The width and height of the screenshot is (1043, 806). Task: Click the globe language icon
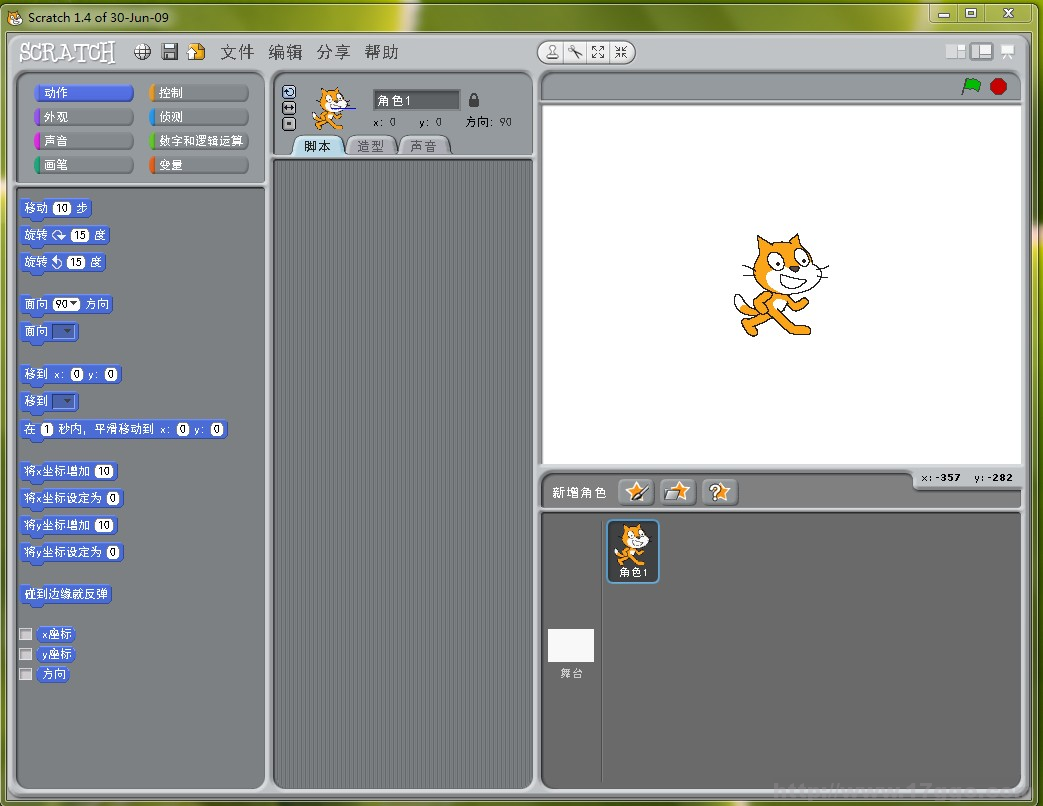tap(143, 52)
